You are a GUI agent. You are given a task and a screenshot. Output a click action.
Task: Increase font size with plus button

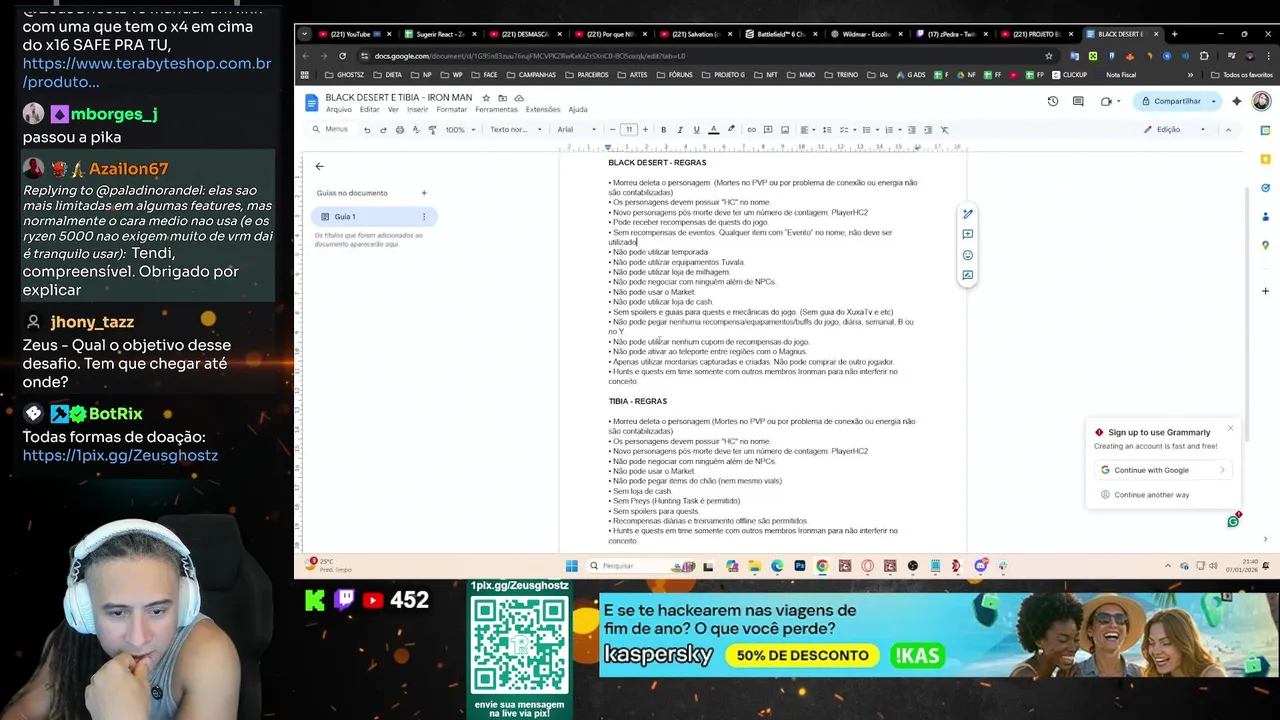pos(645,130)
